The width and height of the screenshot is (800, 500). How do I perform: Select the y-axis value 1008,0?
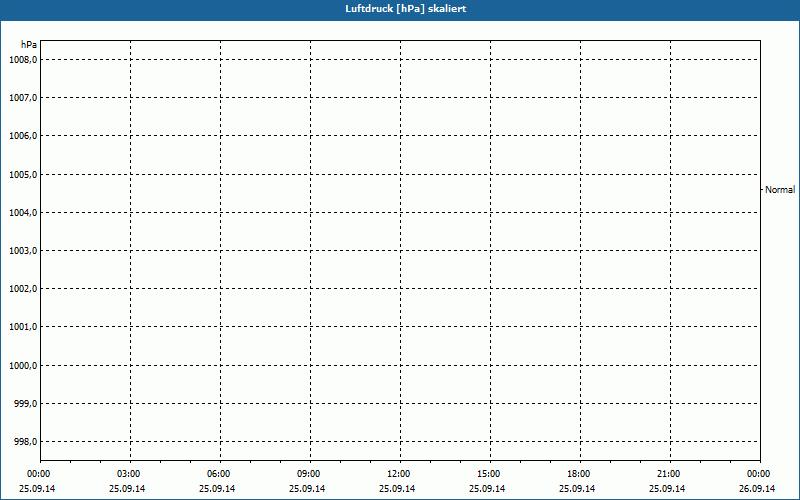click(23, 60)
